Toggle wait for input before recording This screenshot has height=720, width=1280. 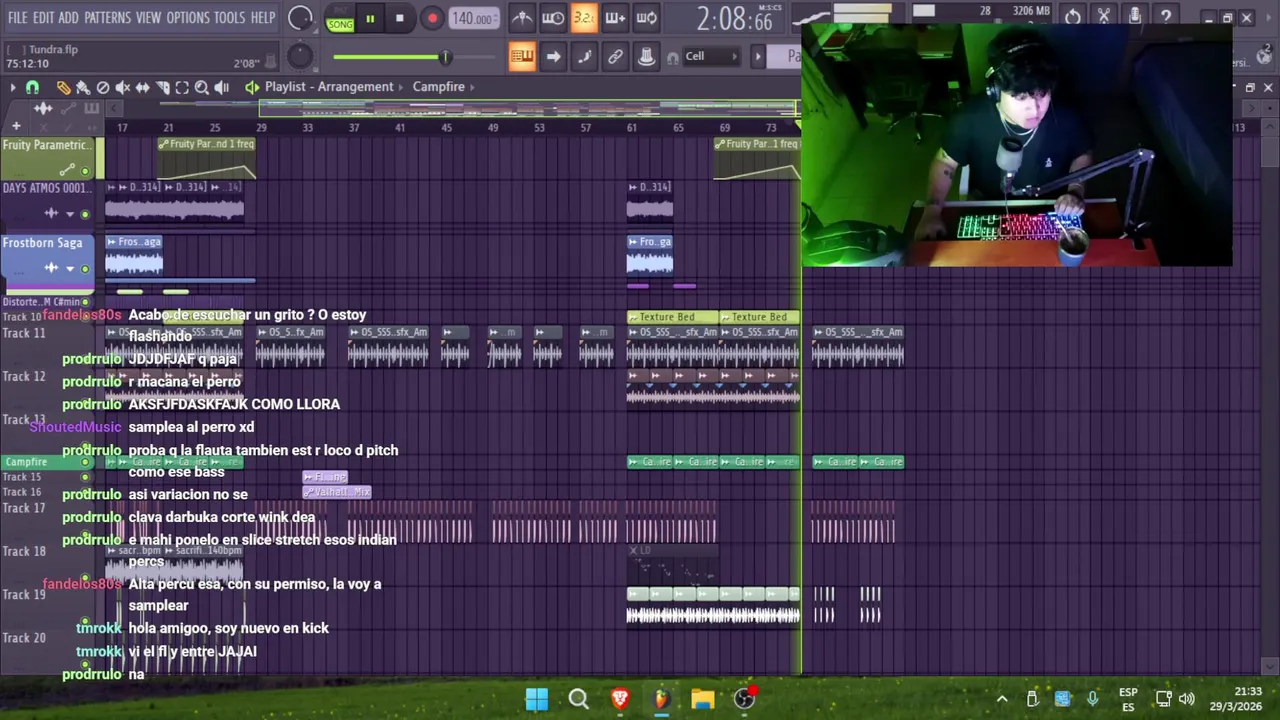(x=553, y=17)
